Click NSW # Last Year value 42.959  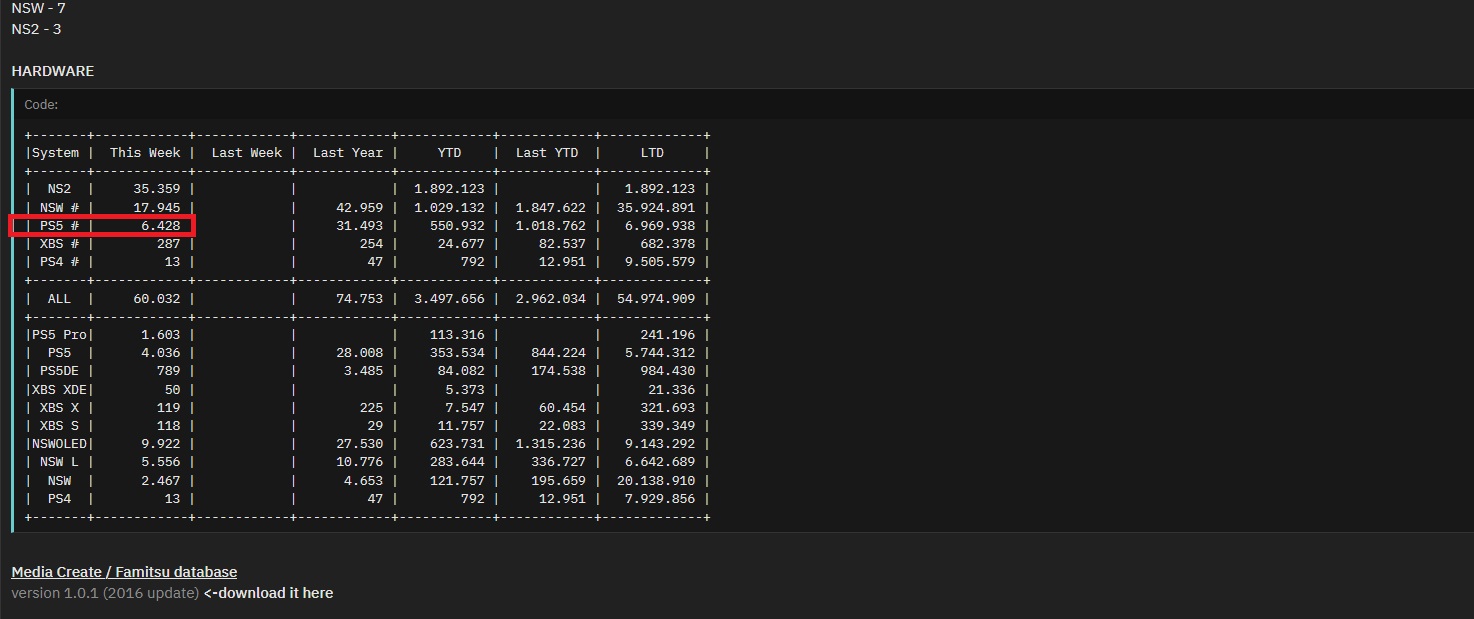pyautogui.click(x=359, y=207)
